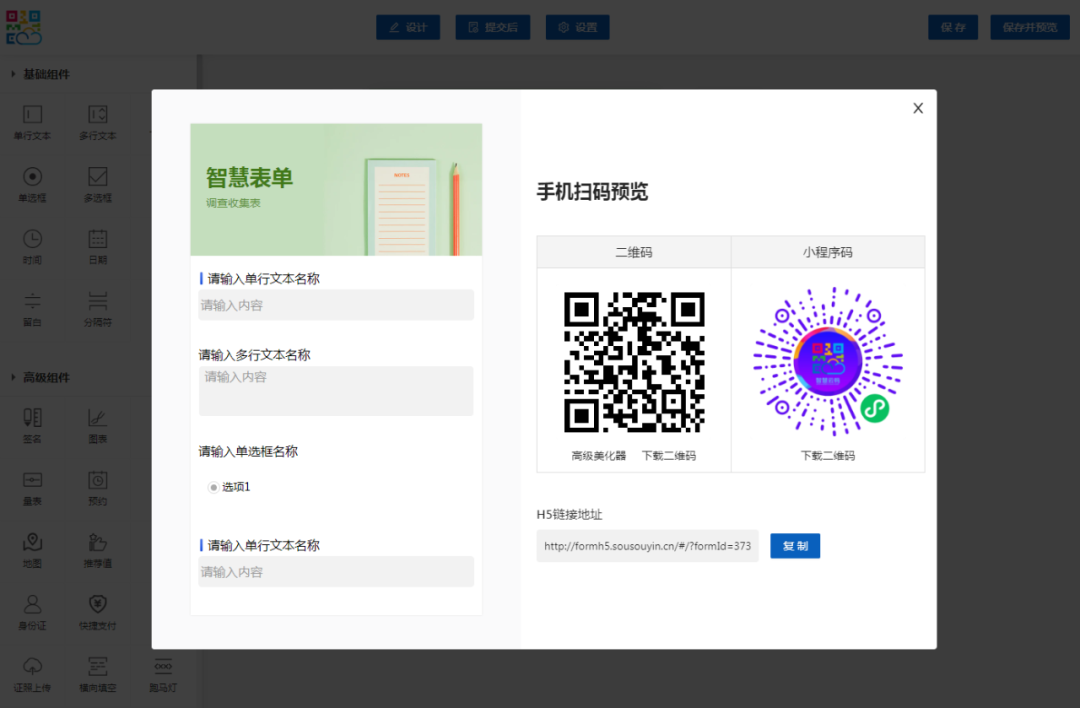Select the 图表 (chart) component icon

click(97, 424)
